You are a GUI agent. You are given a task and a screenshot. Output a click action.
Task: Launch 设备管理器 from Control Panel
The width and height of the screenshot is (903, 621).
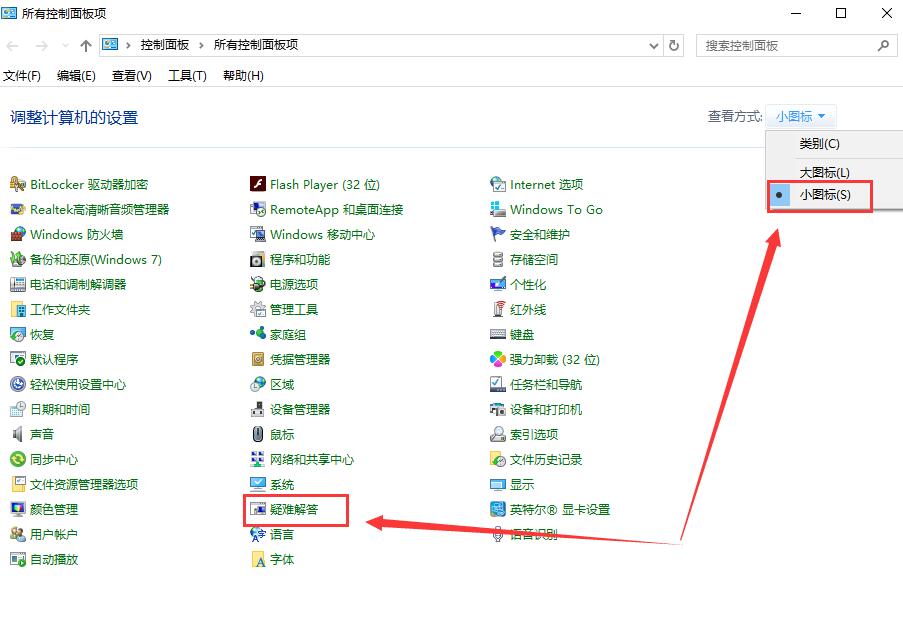[x=297, y=409]
